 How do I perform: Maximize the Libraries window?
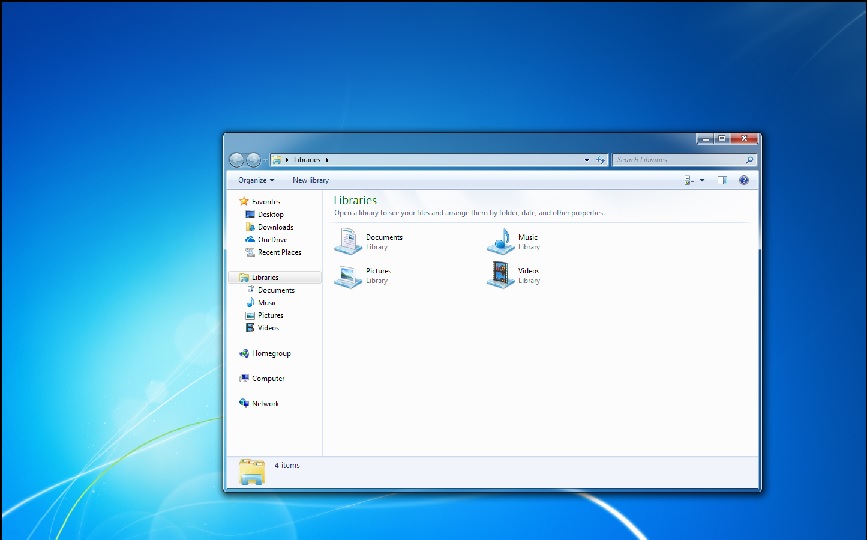tap(722, 138)
